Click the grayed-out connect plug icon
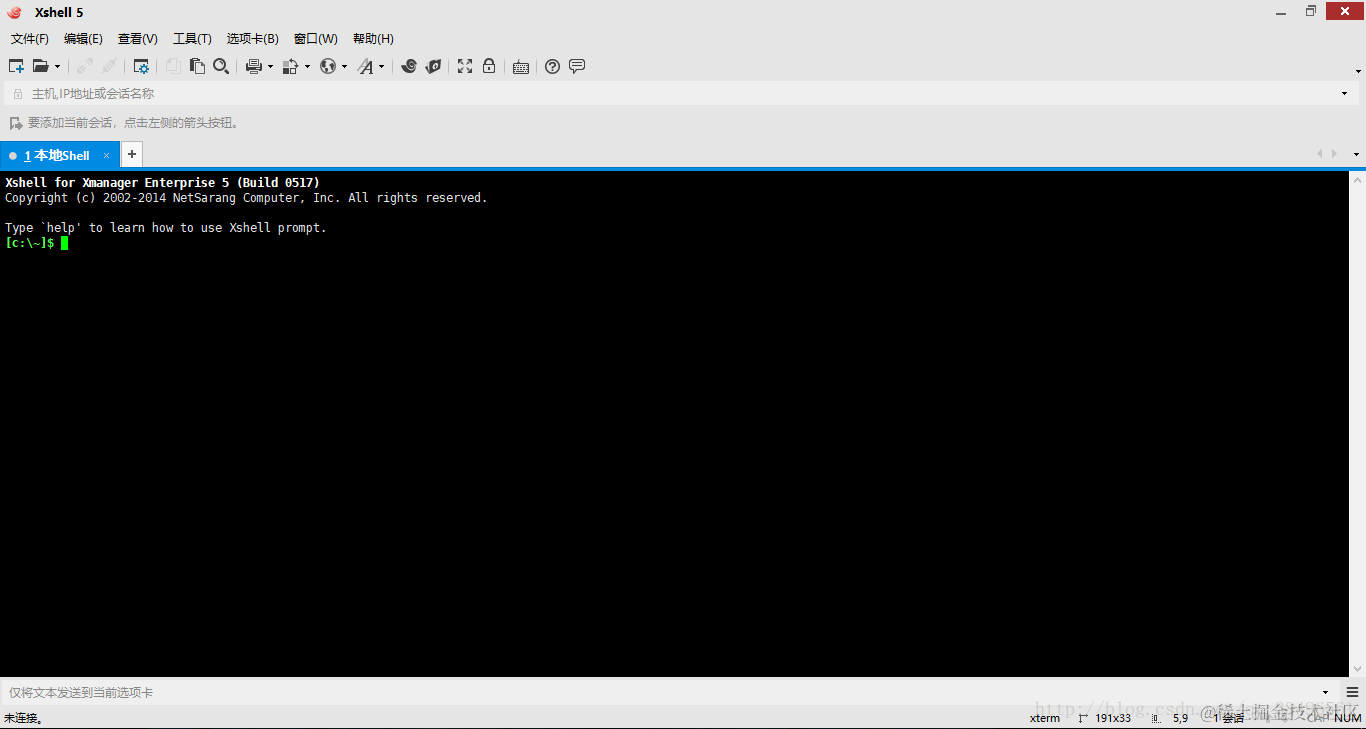1366x729 pixels. 85,66
